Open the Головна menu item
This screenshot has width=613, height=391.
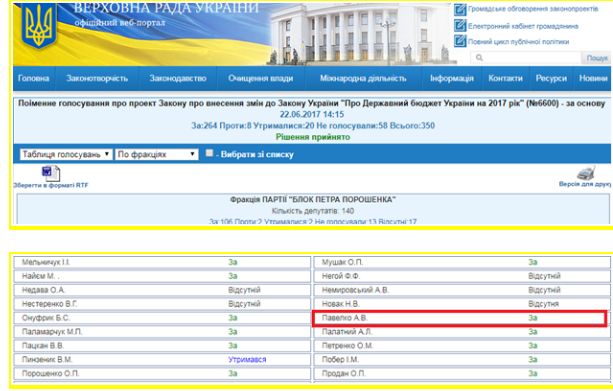click(34, 78)
